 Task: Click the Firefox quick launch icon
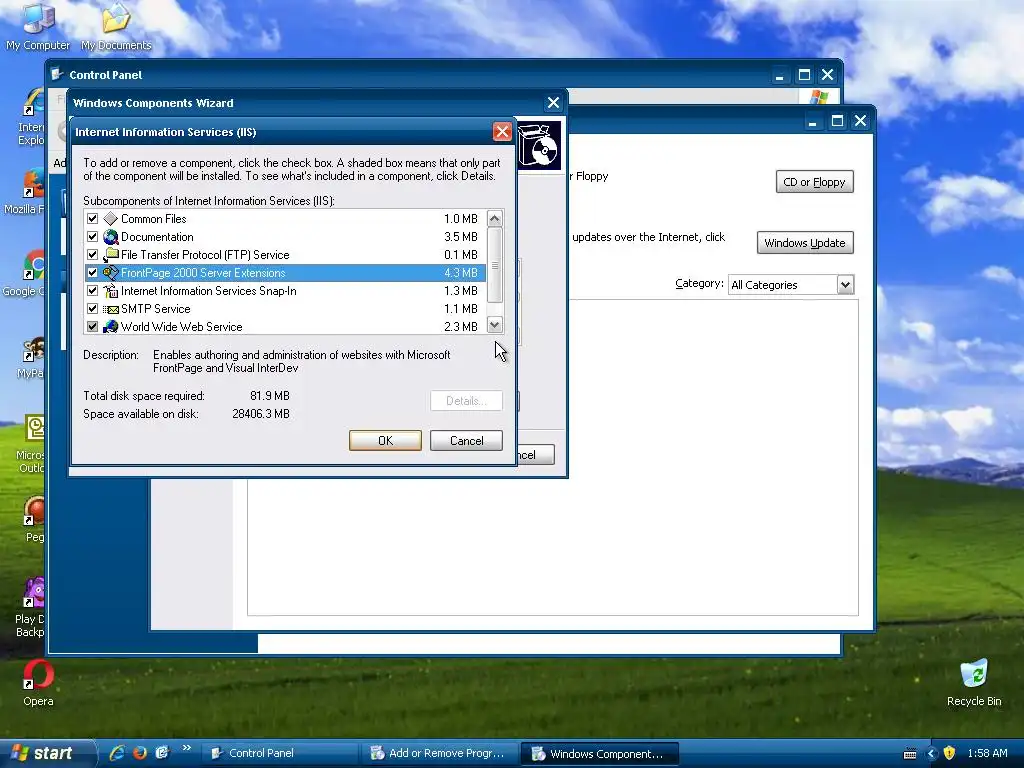140,753
